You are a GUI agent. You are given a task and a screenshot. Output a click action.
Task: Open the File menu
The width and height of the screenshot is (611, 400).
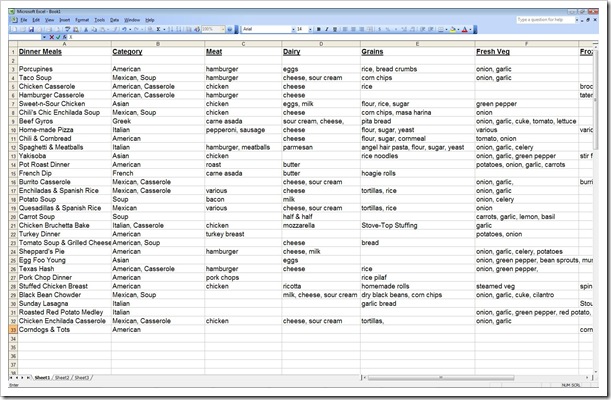[x=24, y=20]
